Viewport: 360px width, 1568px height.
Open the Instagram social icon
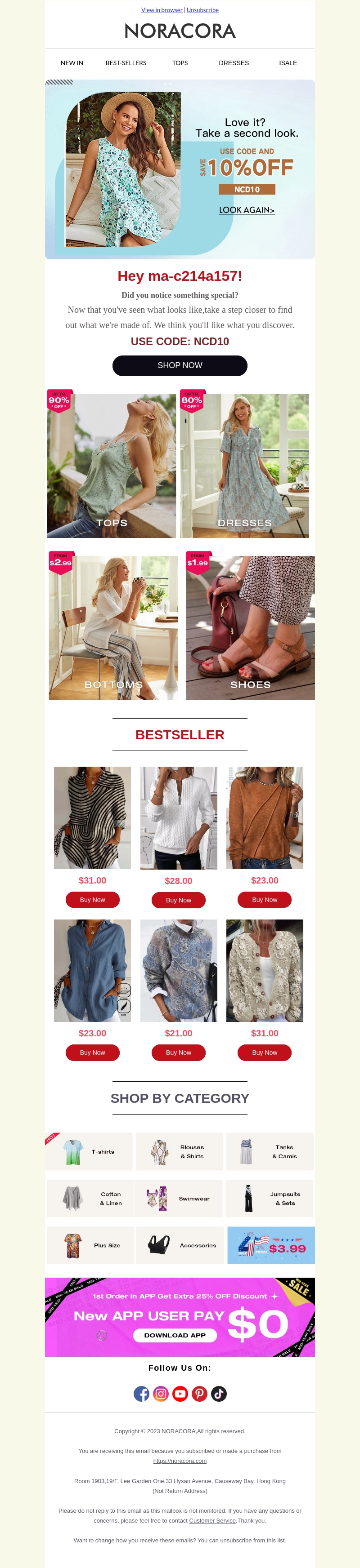(x=161, y=1394)
